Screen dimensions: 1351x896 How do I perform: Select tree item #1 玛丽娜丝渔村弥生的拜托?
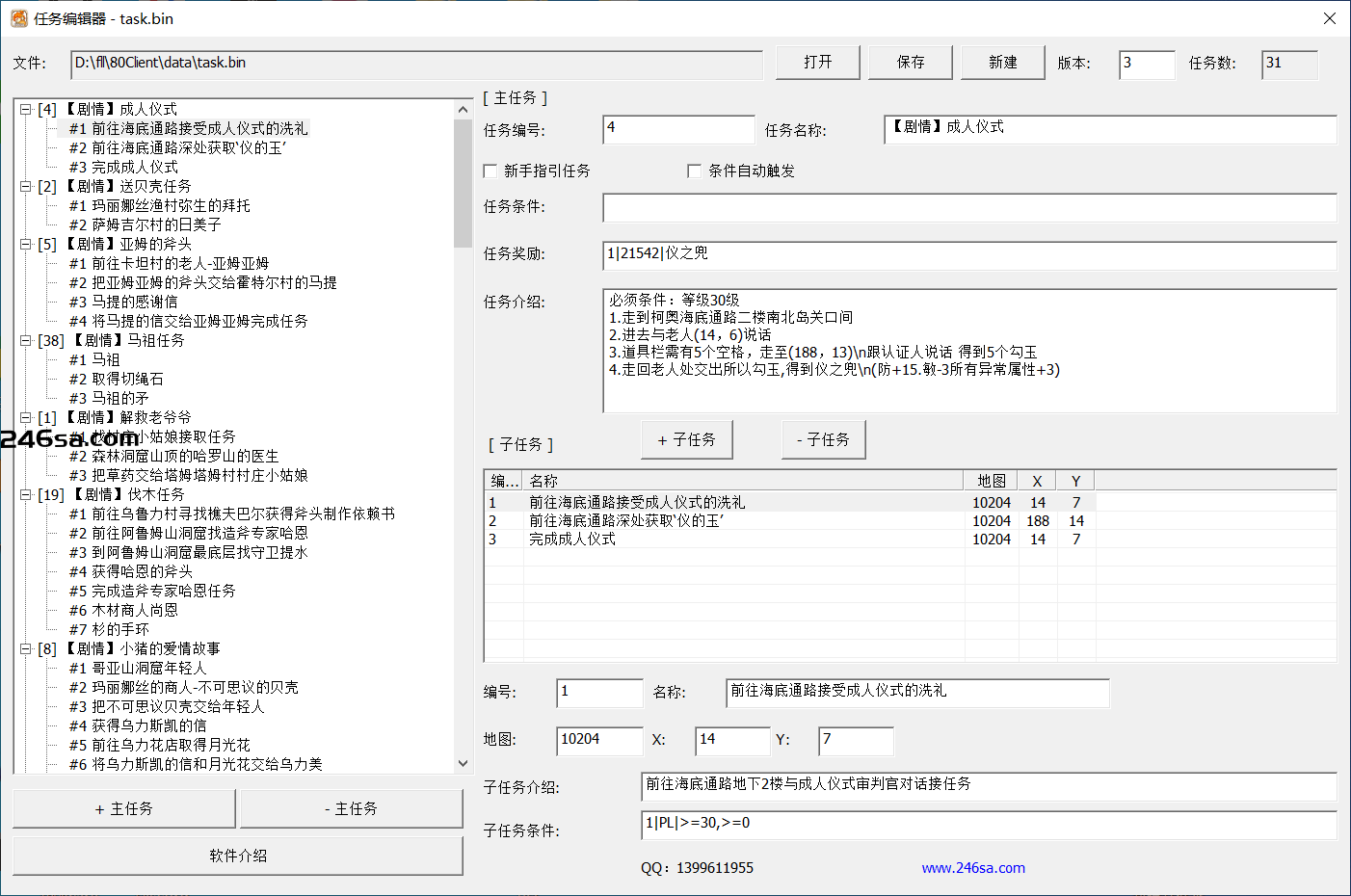(159, 205)
